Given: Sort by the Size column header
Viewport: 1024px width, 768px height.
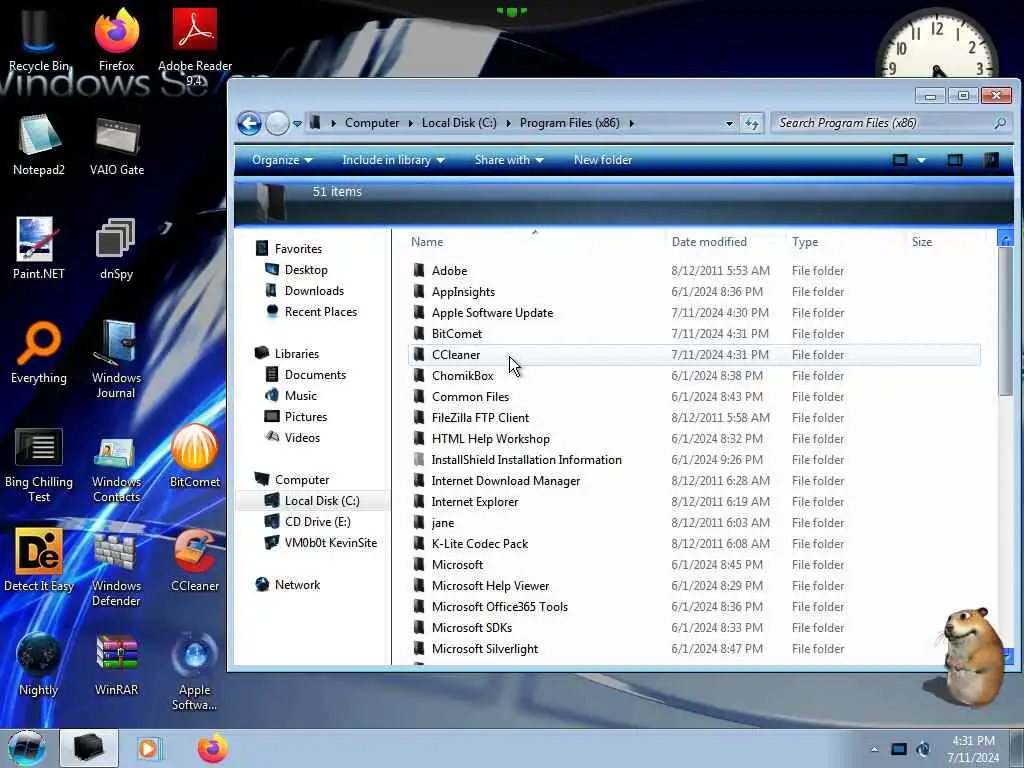Looking at the screenshot, I should pyautogui.click(x=921, y=242).
